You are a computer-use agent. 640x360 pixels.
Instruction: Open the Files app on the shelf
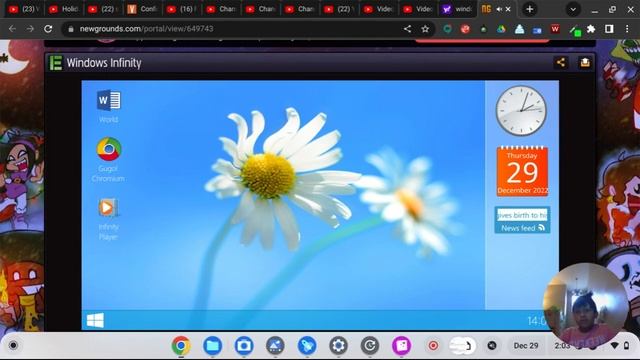click(213, 346)
